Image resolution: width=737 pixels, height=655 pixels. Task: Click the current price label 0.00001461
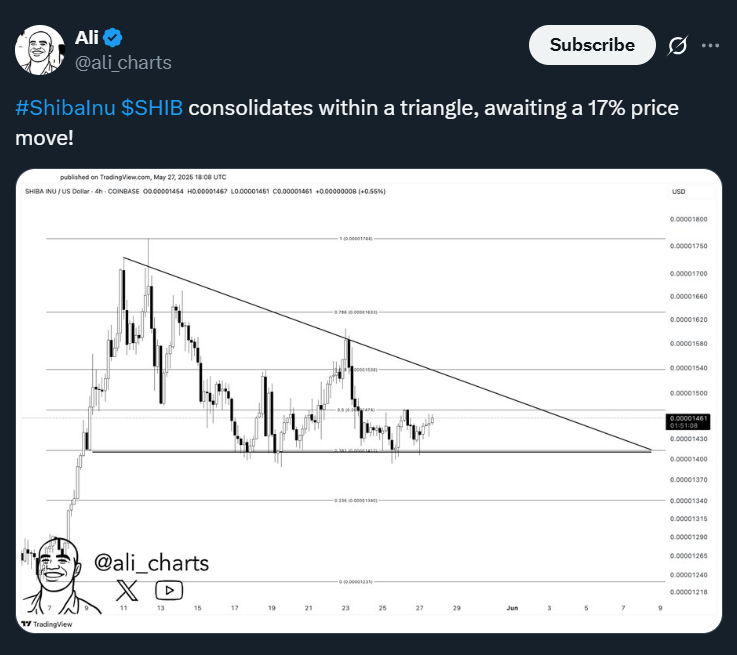(x=690, y=419)
